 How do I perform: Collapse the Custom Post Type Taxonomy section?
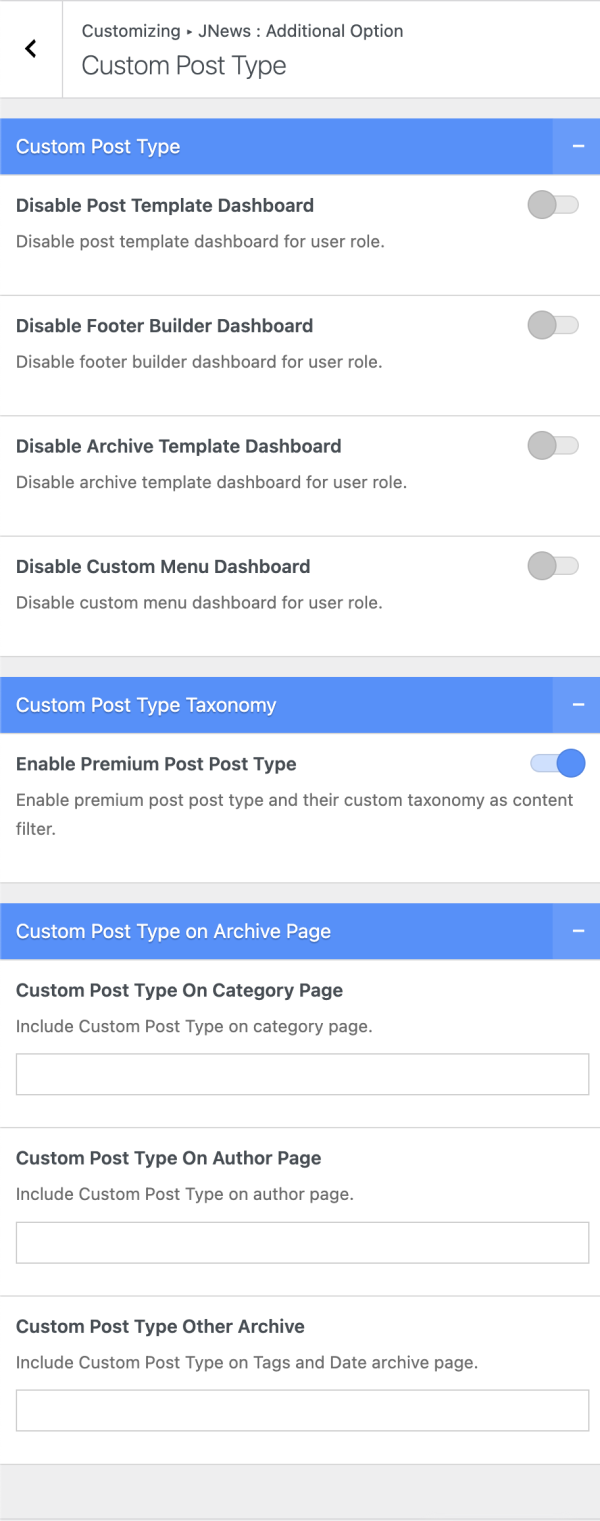[577, 705]
